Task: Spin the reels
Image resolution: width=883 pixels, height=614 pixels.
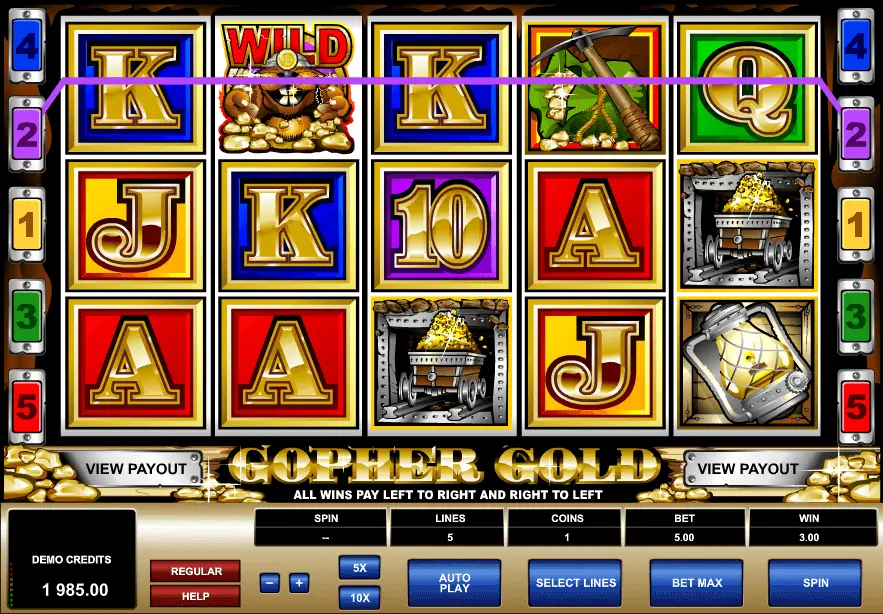Action: [815, 583]
